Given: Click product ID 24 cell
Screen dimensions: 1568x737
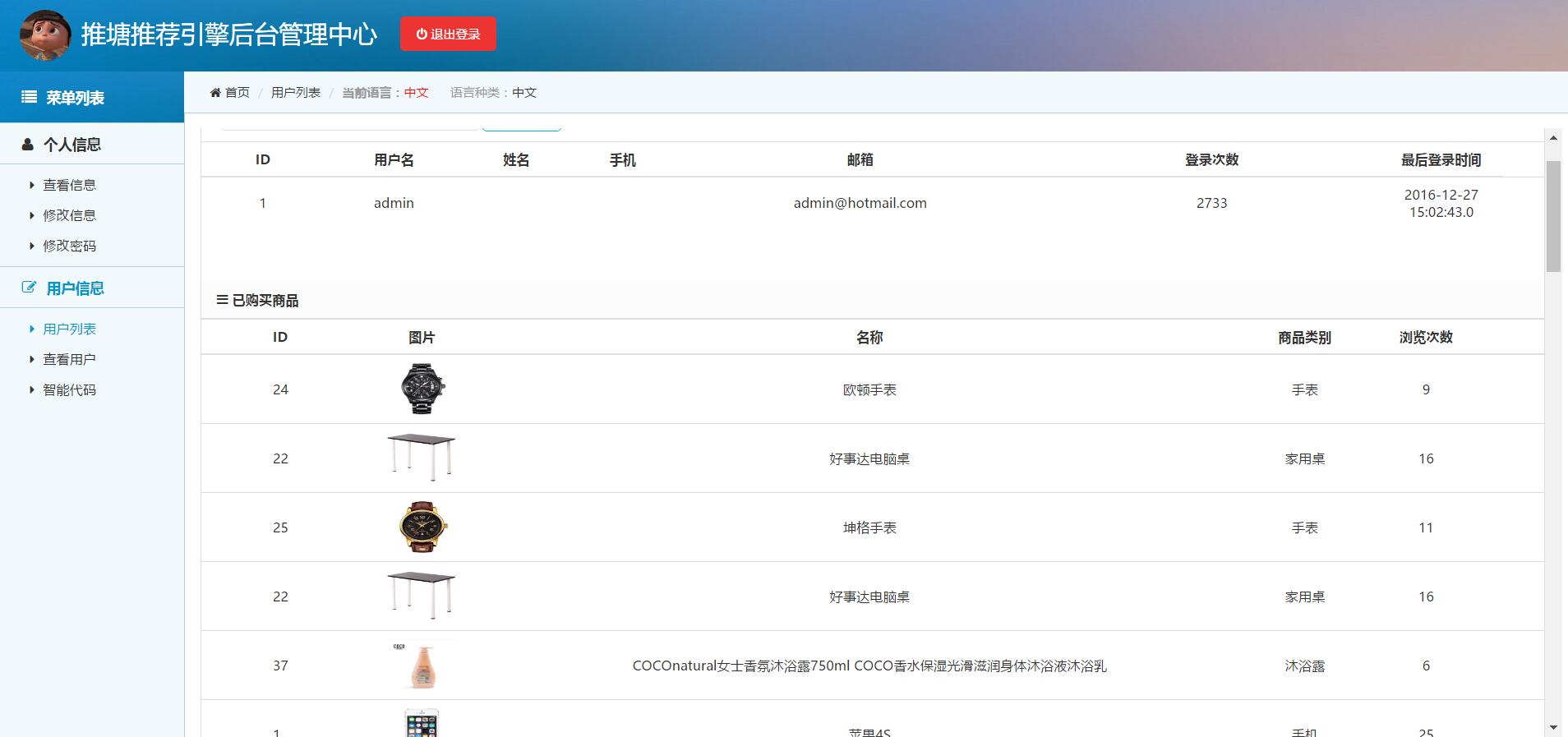Looking at the screenshot, I should coord(280,389).
